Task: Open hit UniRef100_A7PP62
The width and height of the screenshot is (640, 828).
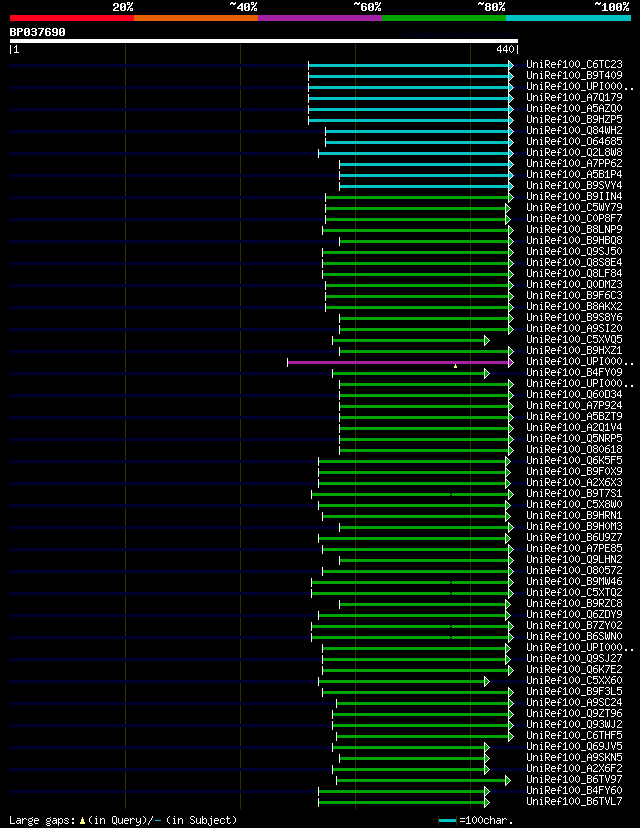Action: pyautogui.click(x=575, y=163)
